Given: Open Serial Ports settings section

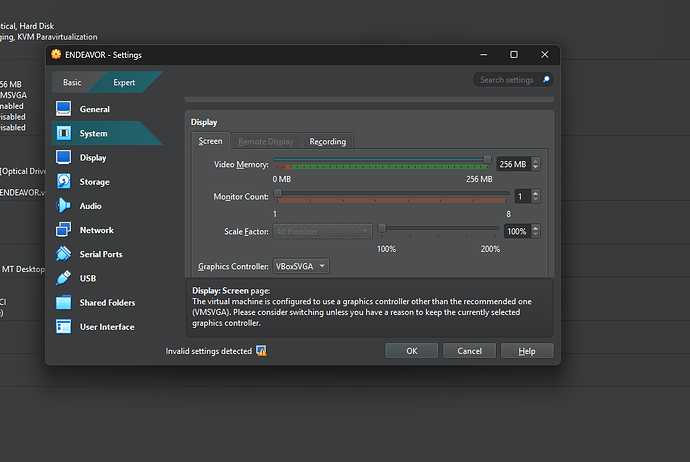Looking at the screenshot, I should [107, 254].
